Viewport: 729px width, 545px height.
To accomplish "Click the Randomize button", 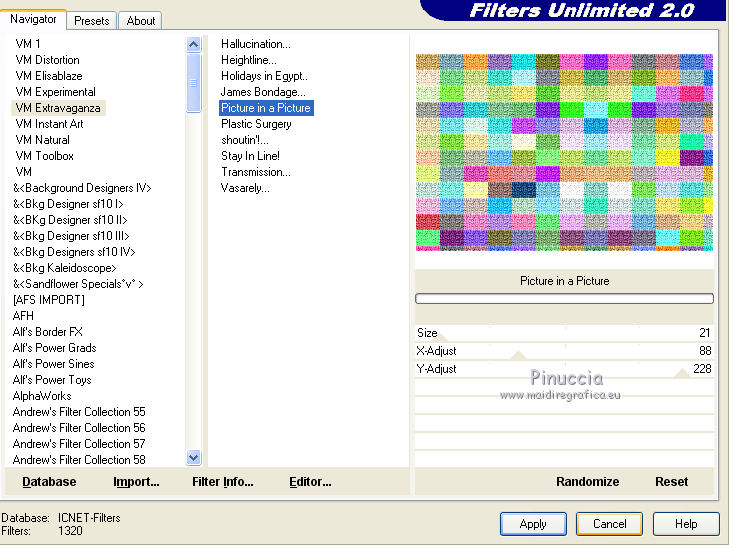I will 587,482.
